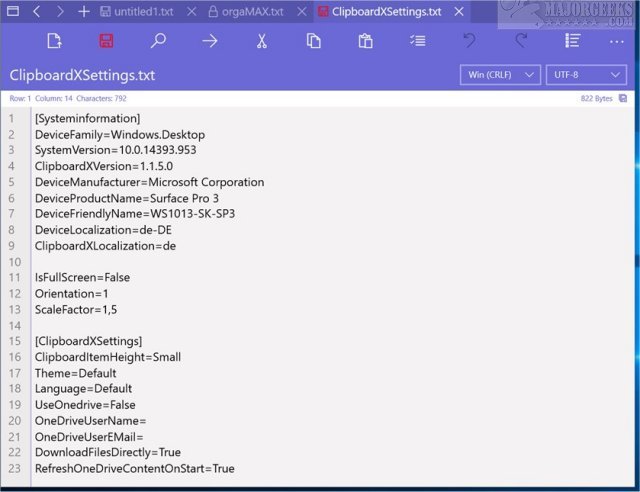
Task: Click the OneDriveUserEMail= line
Action: (x=89, y=437)
